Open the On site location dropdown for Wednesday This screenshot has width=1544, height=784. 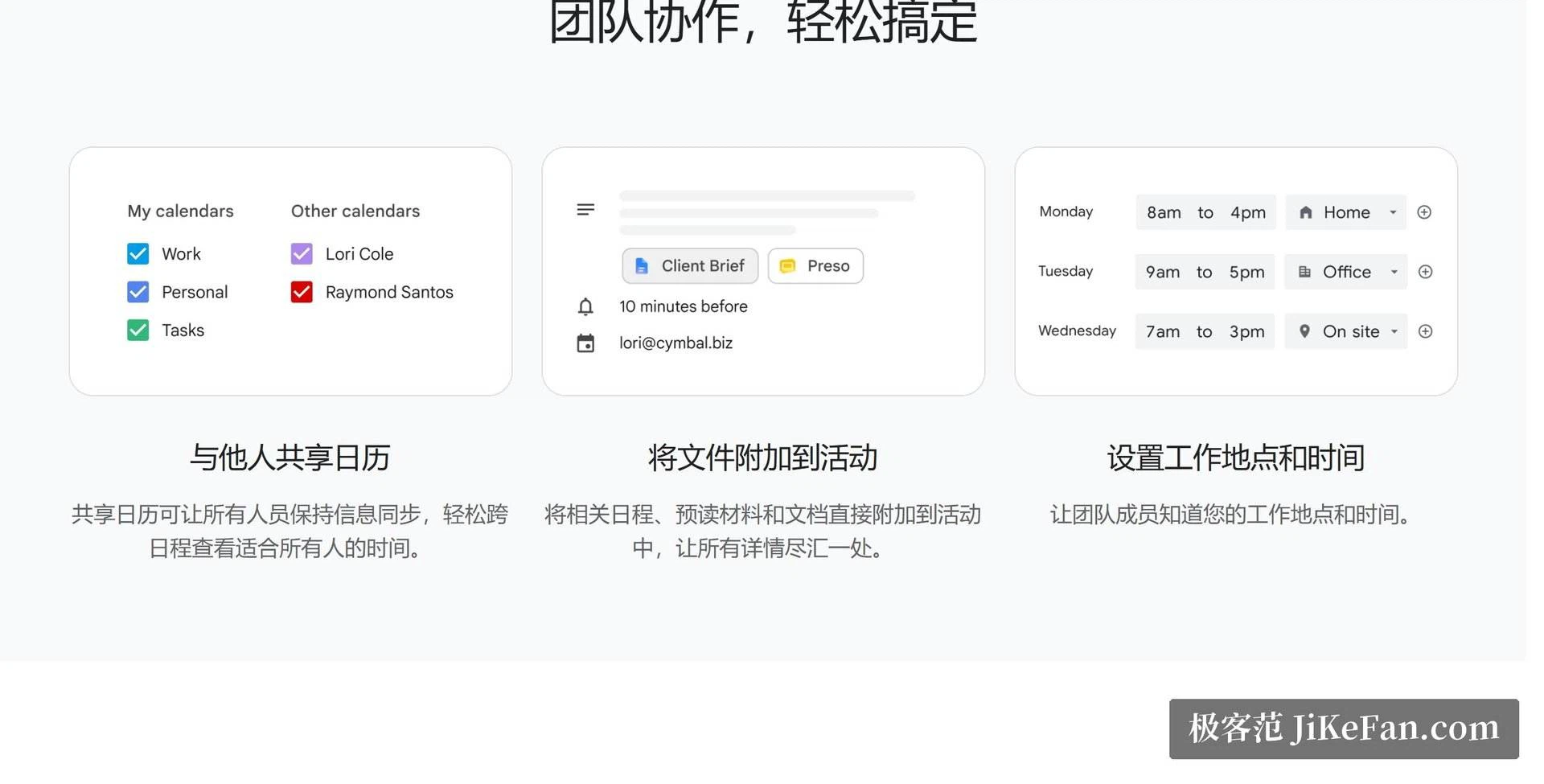click(x=1345, y=331)
